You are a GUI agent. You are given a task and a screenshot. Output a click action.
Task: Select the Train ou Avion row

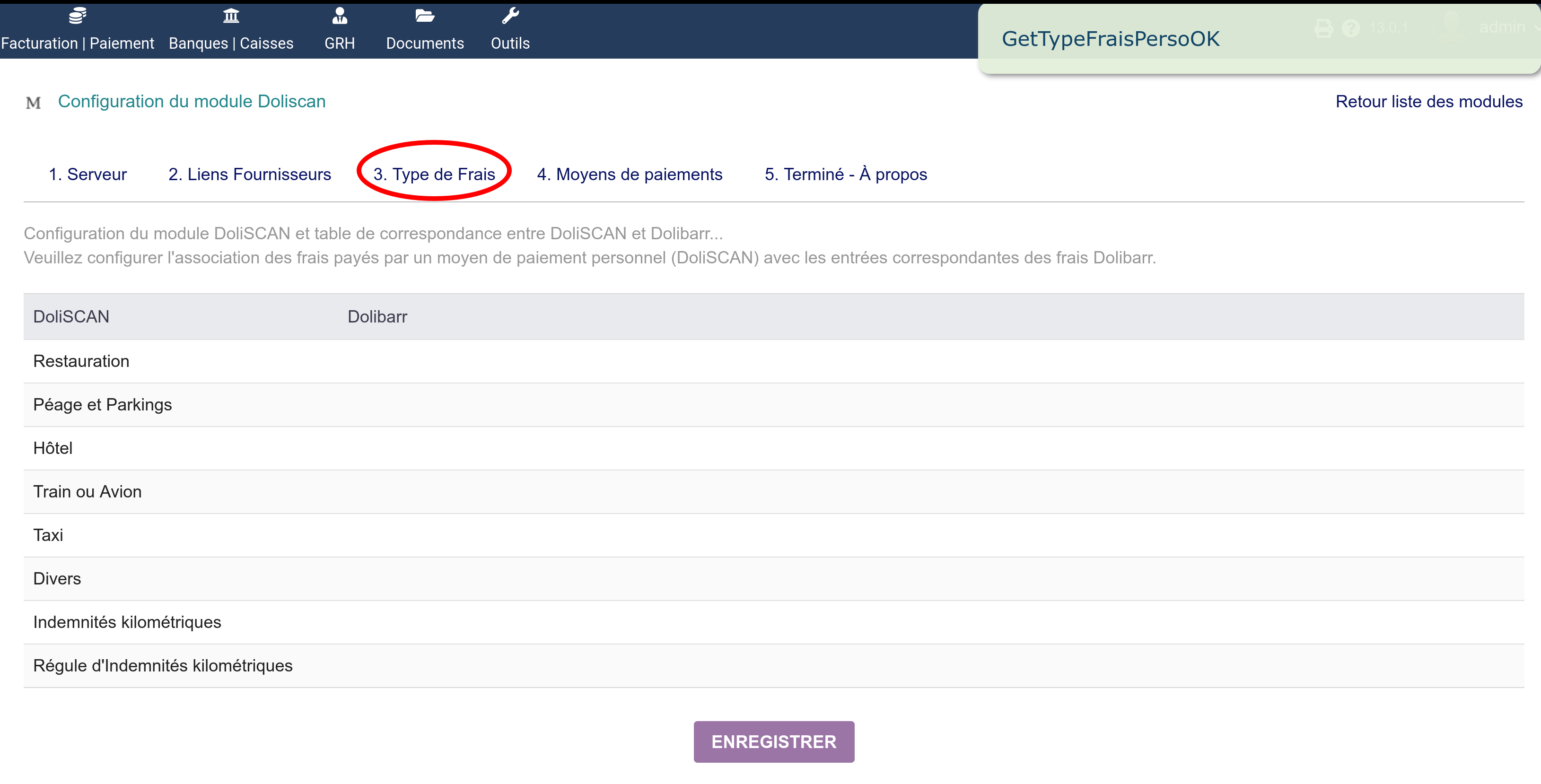(x=773, y=492)
